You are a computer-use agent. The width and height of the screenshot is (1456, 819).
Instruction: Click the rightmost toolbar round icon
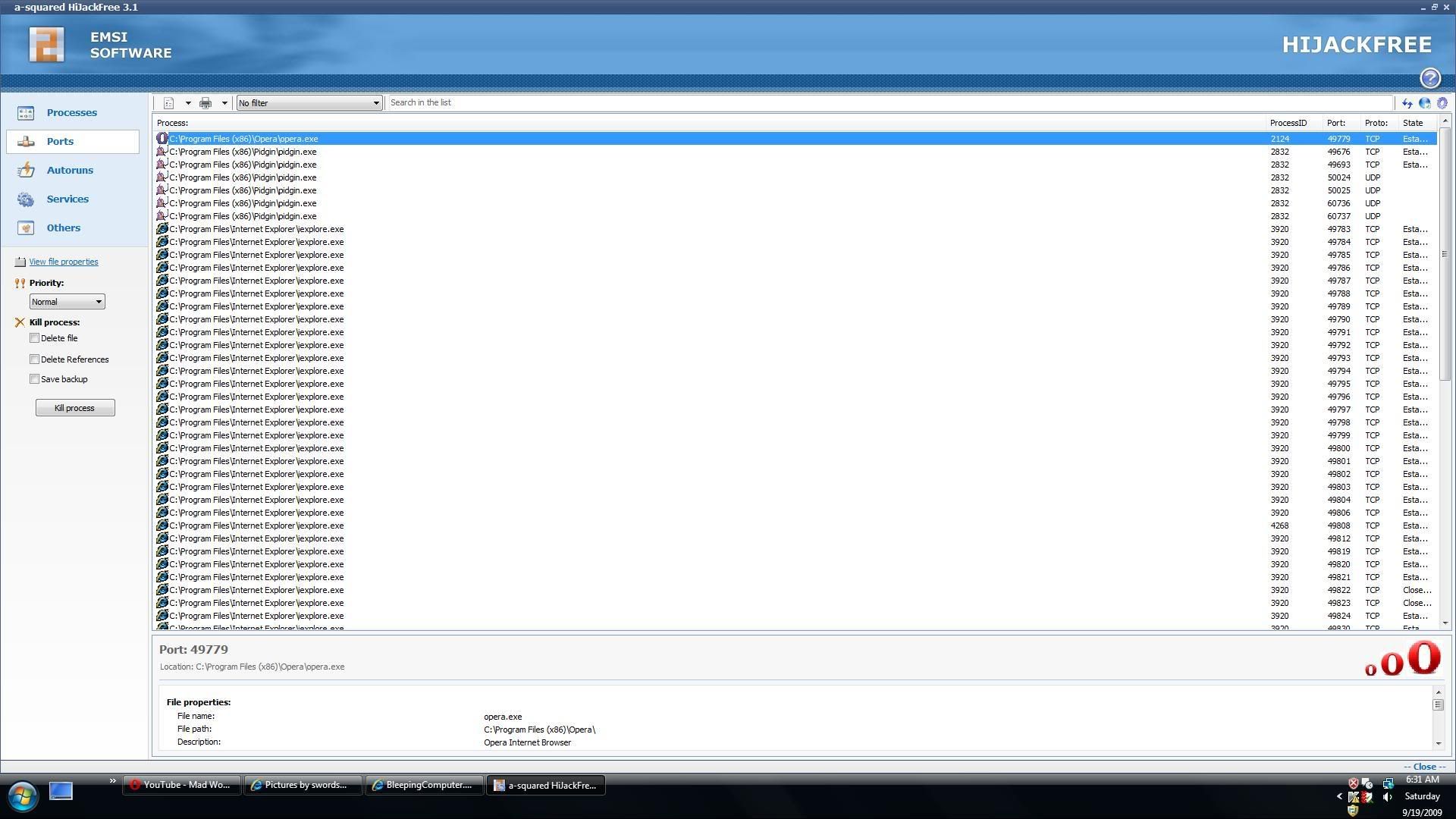[x=1442, y=103]
